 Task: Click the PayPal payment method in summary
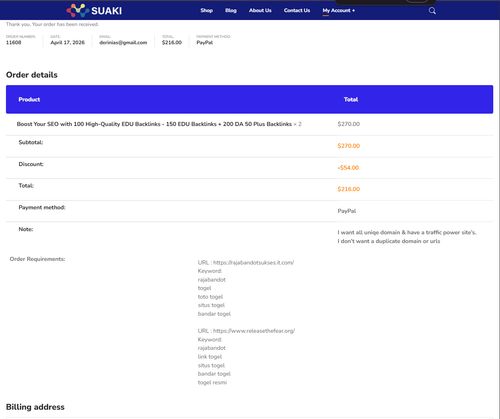point(205,42)
